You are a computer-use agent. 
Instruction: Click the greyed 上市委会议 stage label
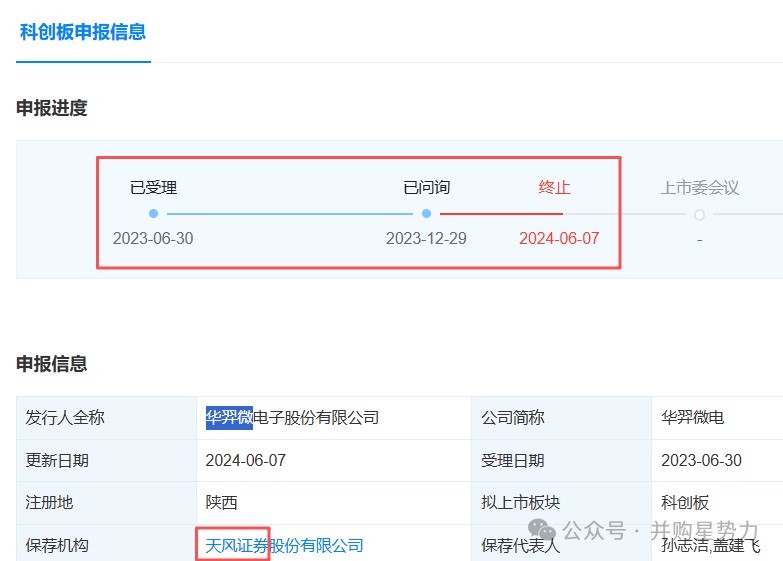[699, 187]
